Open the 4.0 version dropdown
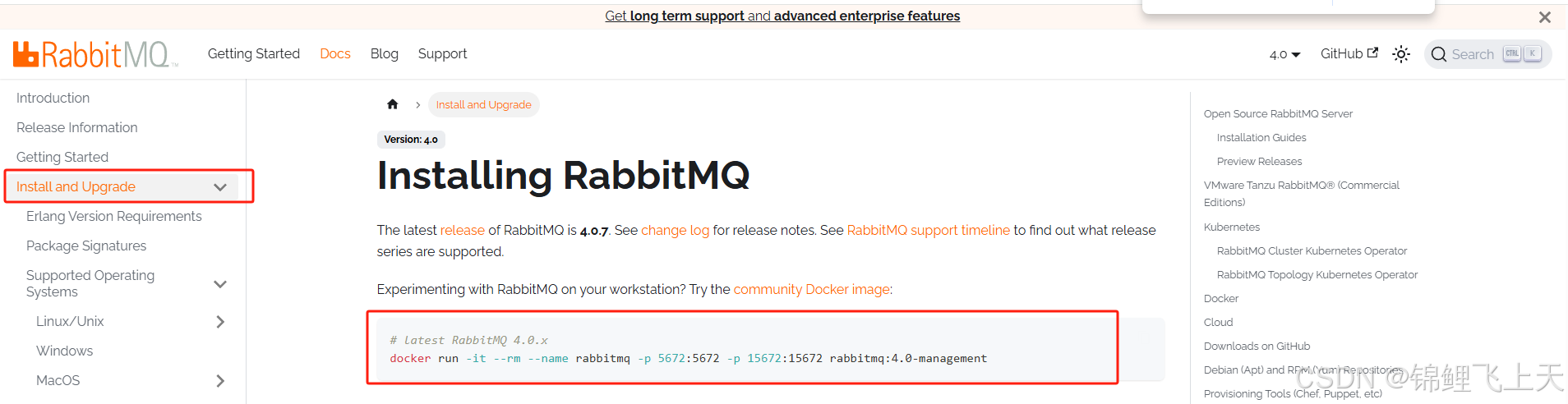 click(1284, 54)
